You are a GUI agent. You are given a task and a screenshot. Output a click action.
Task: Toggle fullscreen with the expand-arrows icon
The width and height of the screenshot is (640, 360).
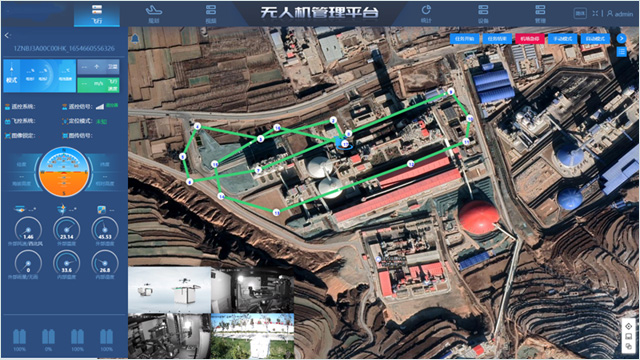tap(596, 13)
